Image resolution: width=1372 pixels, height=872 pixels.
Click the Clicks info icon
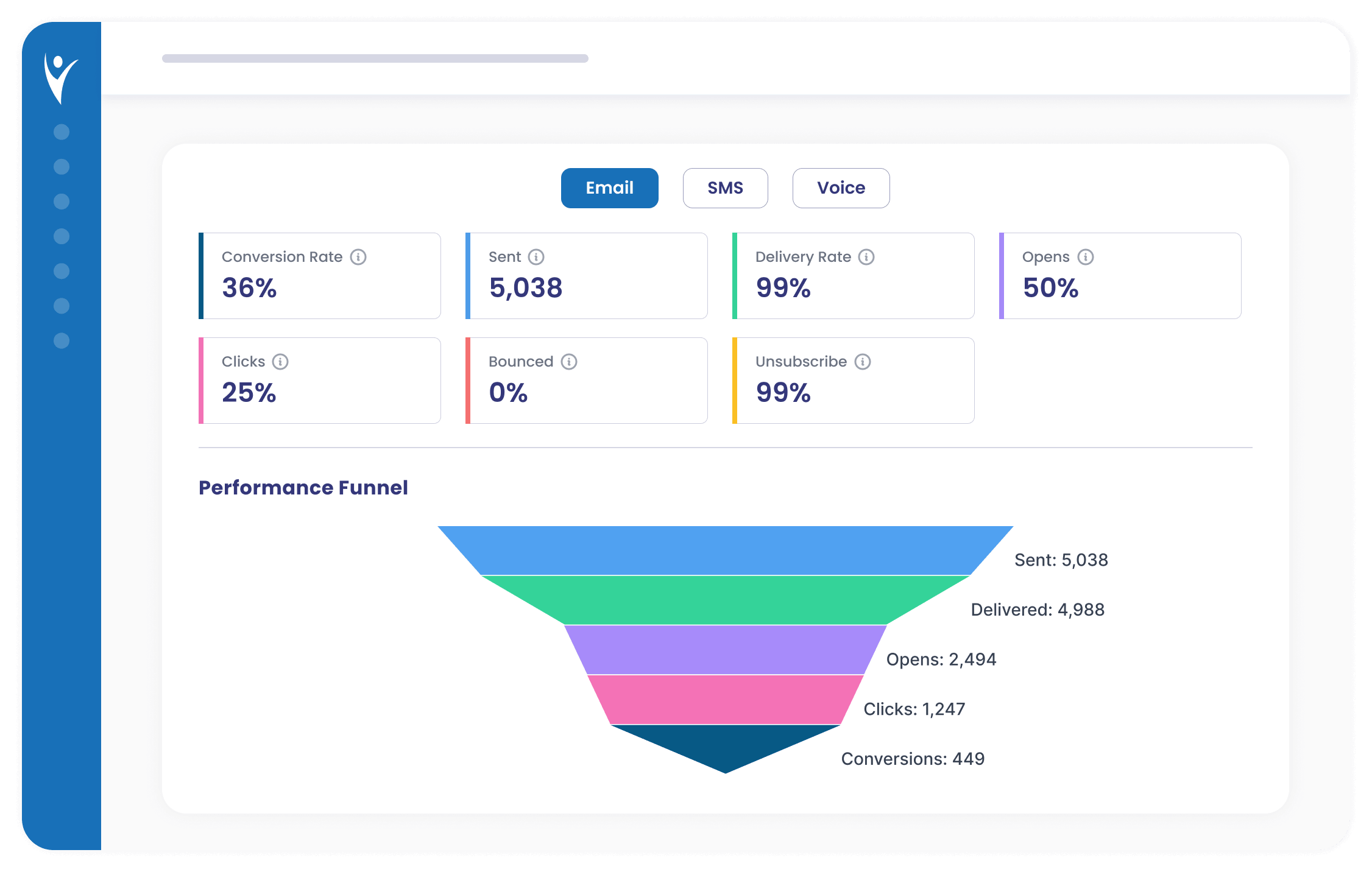pos(280,362)
